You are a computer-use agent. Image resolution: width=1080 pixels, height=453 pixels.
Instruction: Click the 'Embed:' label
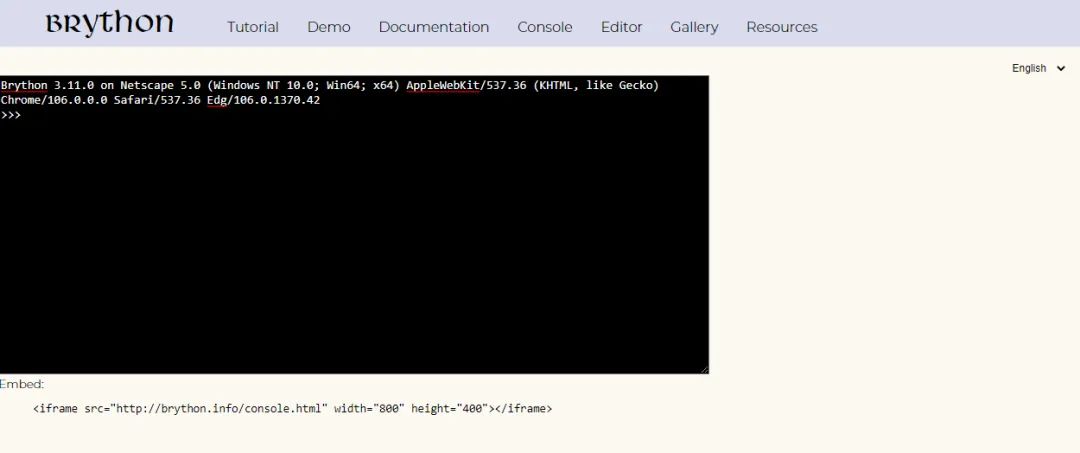click(x=22, y=384)
